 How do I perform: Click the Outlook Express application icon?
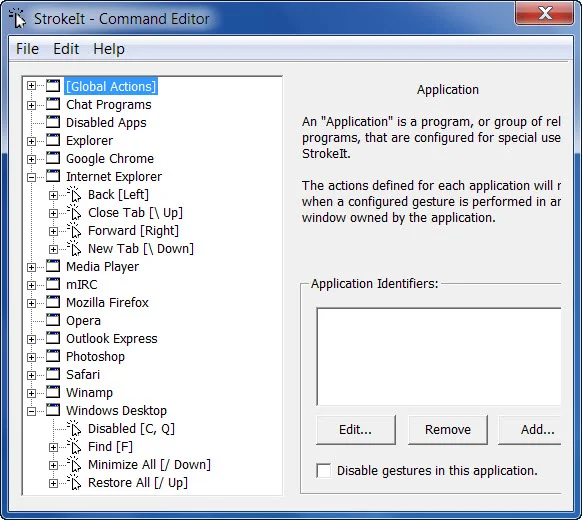(x=53, y=338)
